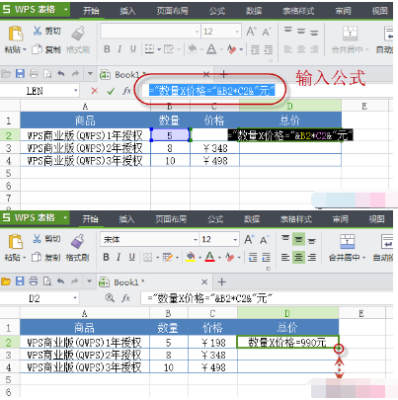Click 合并居中 merge icon in the 宋体 window
This screenshot has height=400, width=398.
pos(347,241)
